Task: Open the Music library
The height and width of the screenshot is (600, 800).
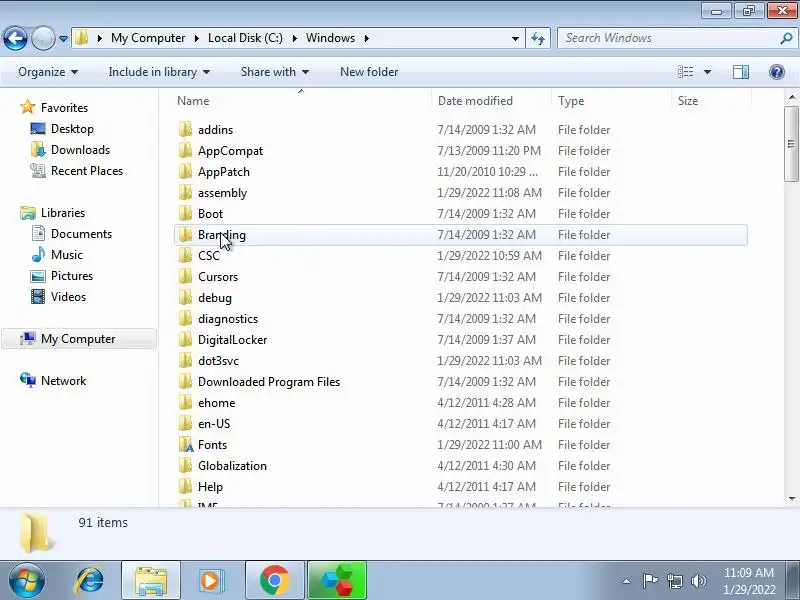Action: 66,255
